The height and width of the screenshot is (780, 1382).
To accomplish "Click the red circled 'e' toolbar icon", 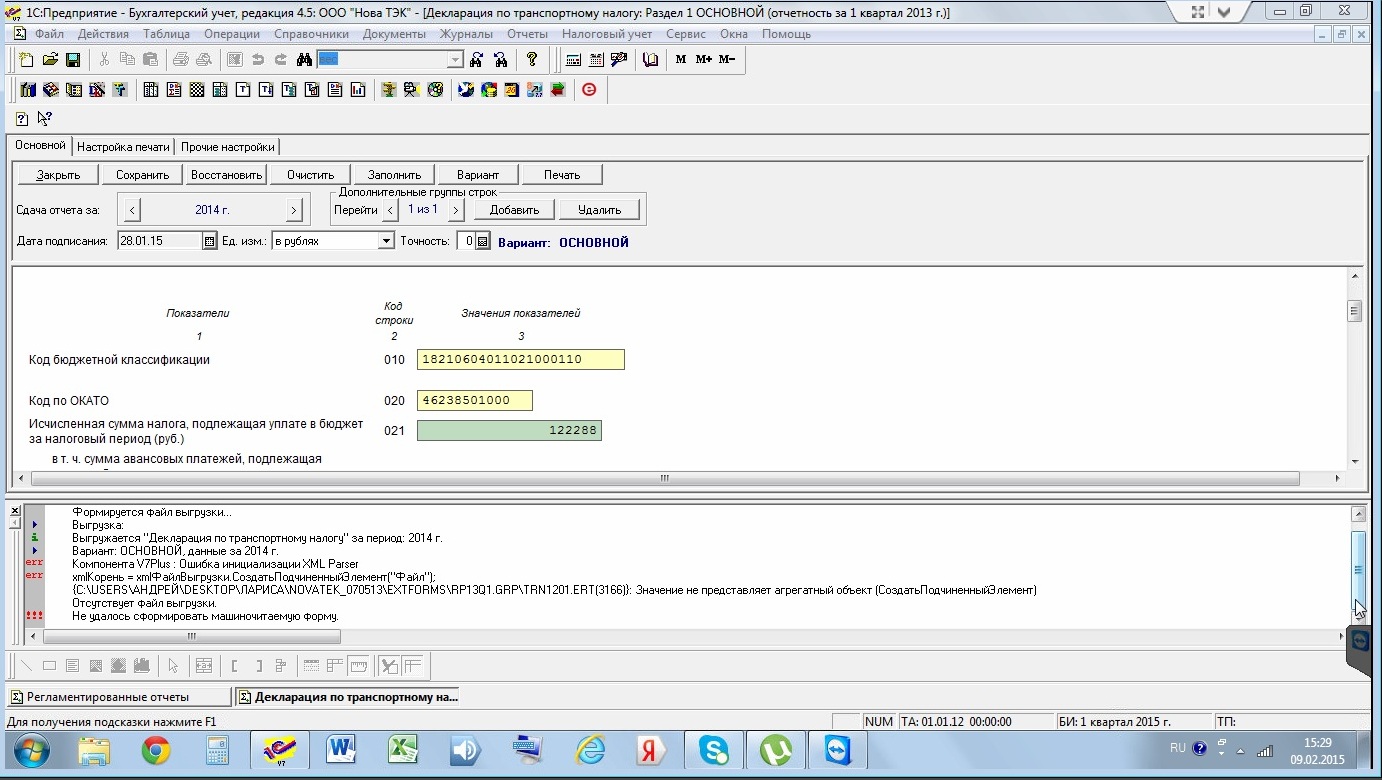I will pos(589,90).
